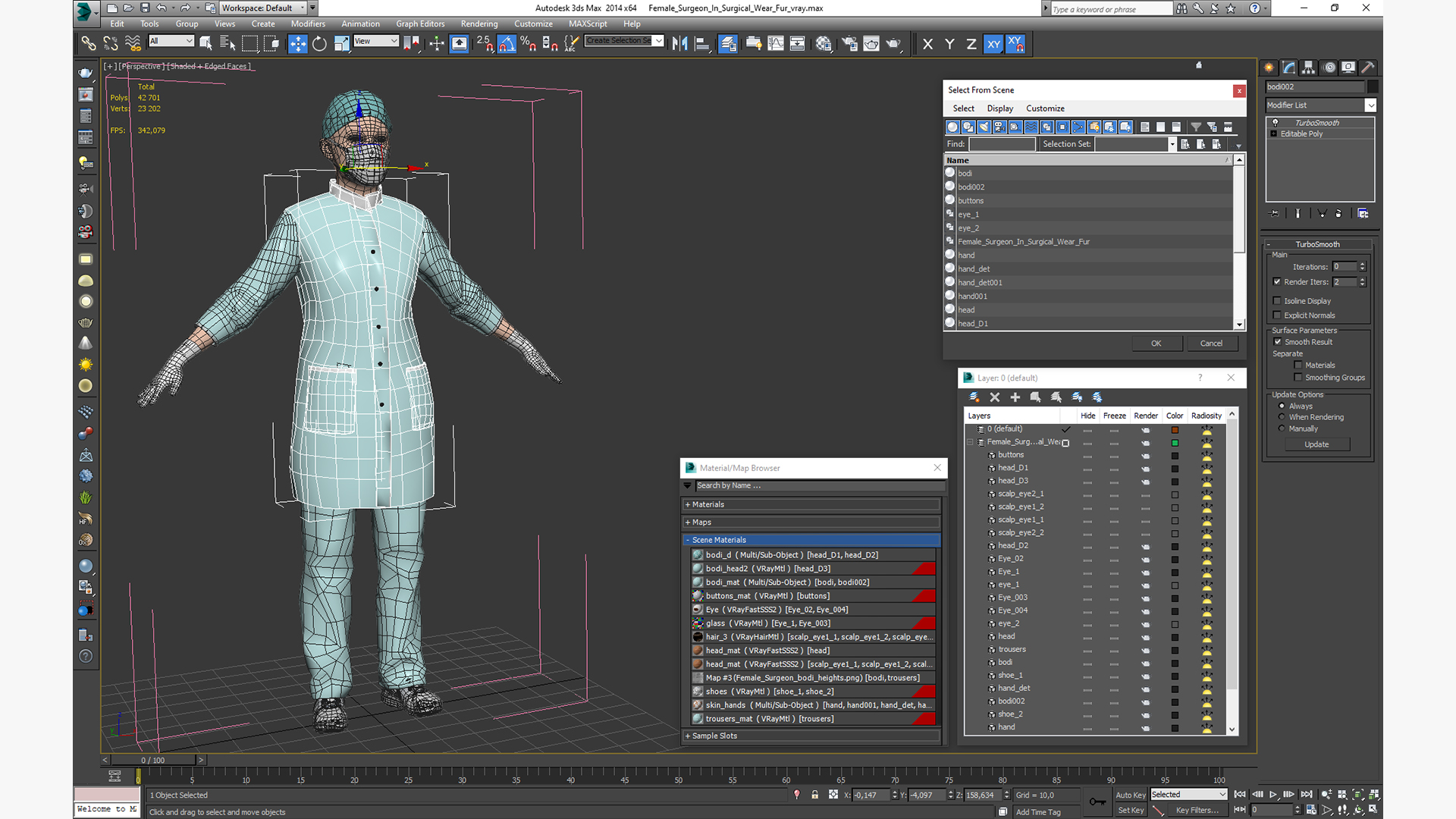Screen dimensions: 1456x819
Task: Open the Curve Editor icon
Action: [776, 44]
